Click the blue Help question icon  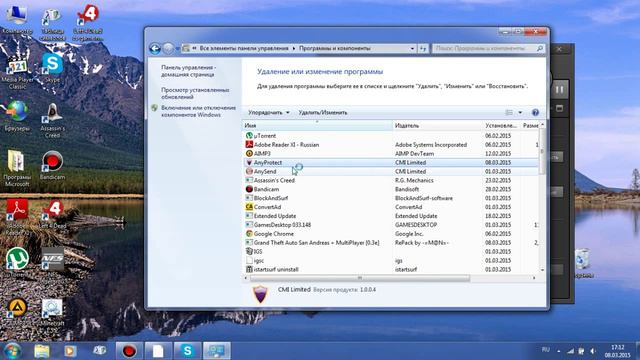point(535,113)
